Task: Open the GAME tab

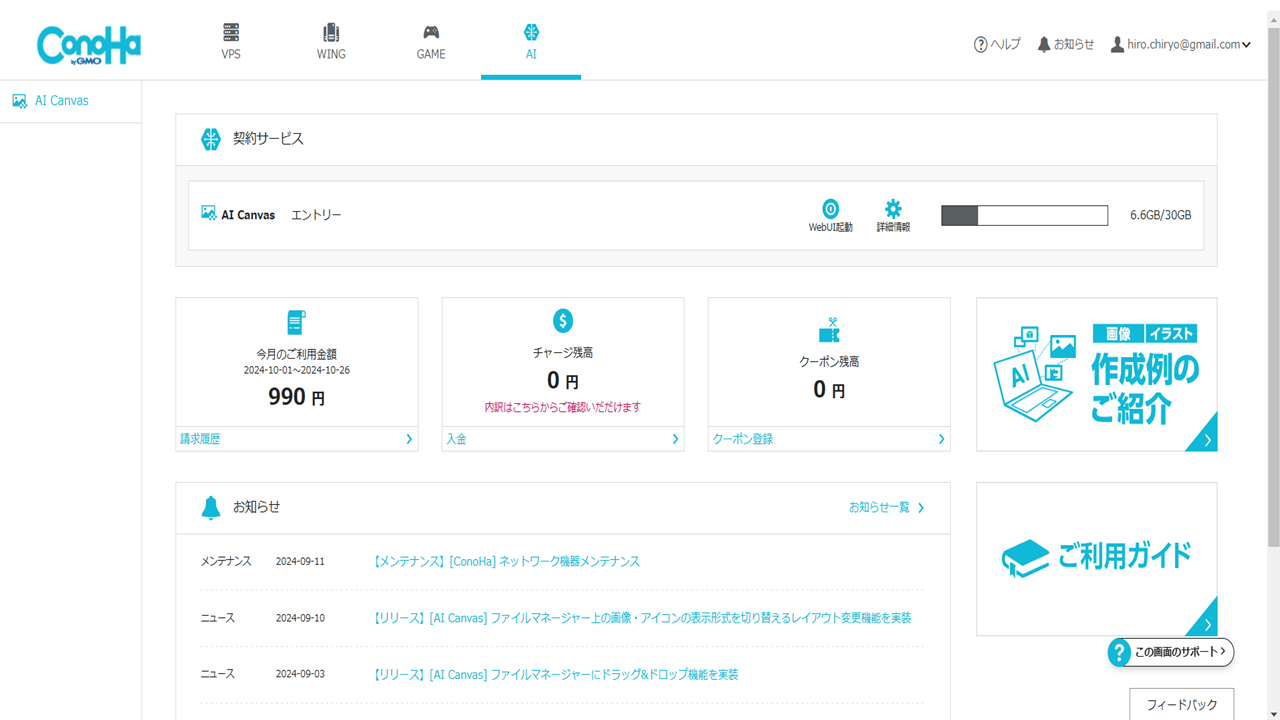Action: [x=431, y=40]
